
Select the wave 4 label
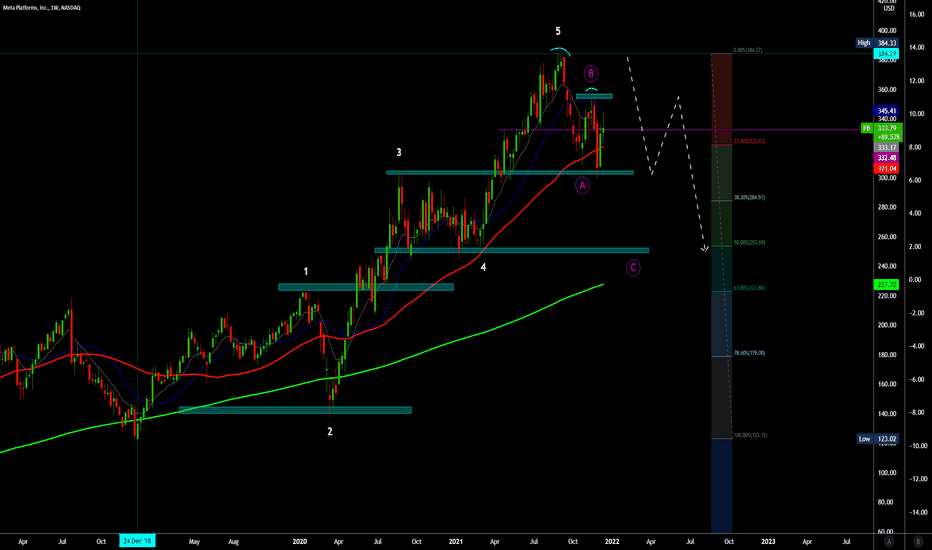[483, 268]
